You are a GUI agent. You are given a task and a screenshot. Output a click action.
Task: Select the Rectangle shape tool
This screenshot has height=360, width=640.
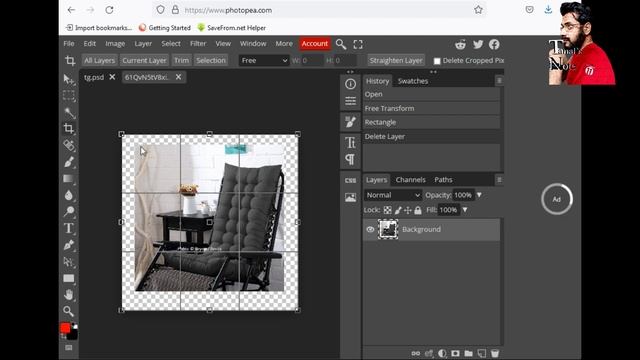[69, 278]
